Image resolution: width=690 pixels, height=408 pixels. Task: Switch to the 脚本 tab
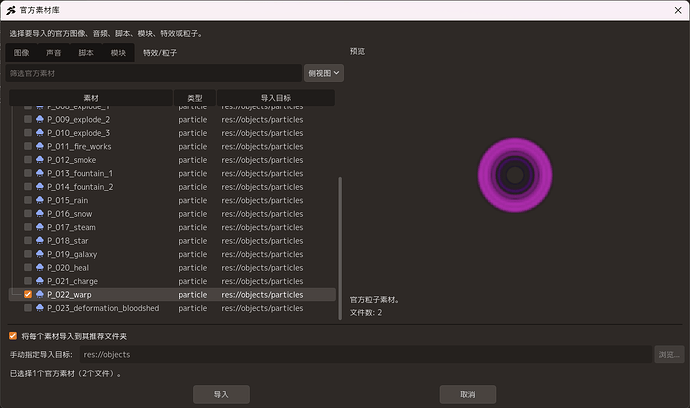tap(86, 53)
